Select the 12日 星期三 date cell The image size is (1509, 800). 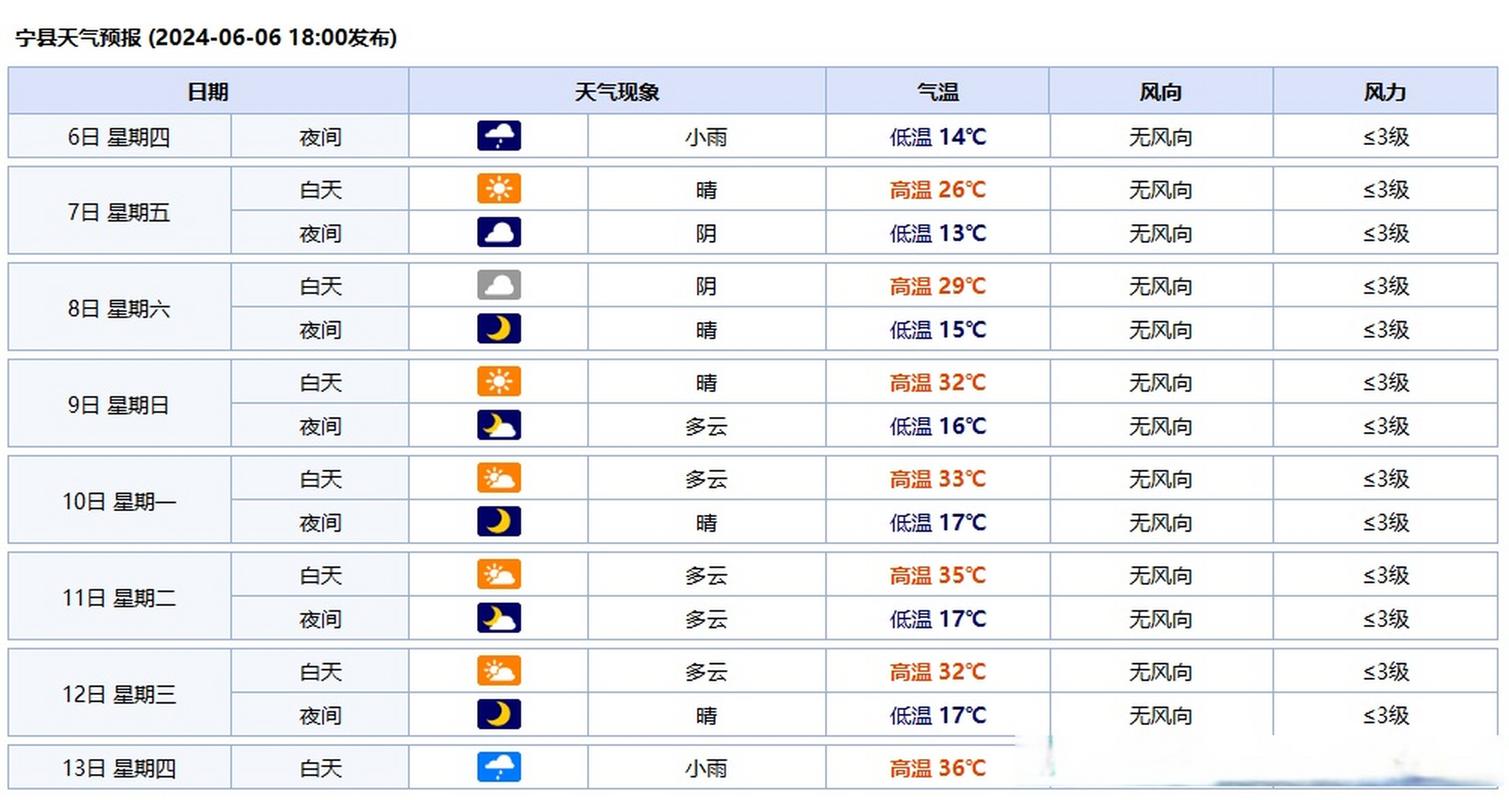(x=120, y=694)
